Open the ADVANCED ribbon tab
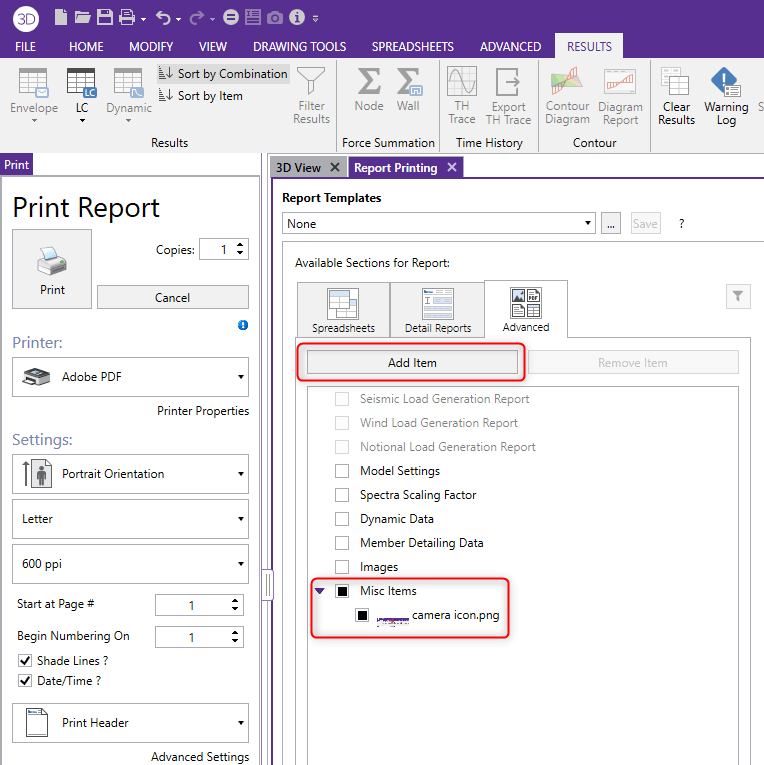This screenshot has height=765, width=764. pyautogui.click(x=510, y=46)
